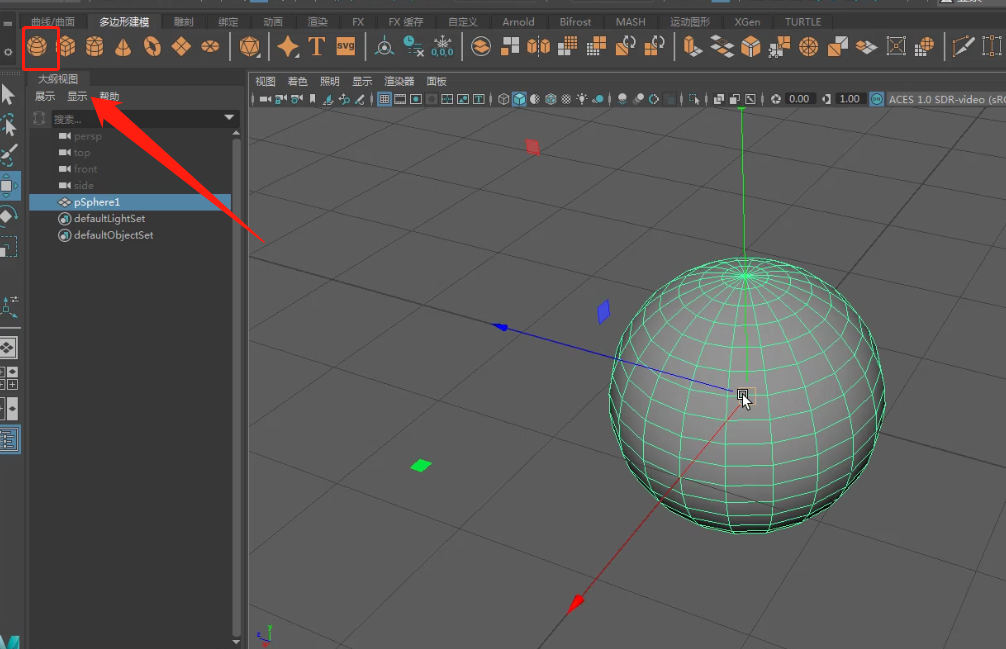
Task: Import an SVG with the svg icon
Action: (x=345, y=46)
